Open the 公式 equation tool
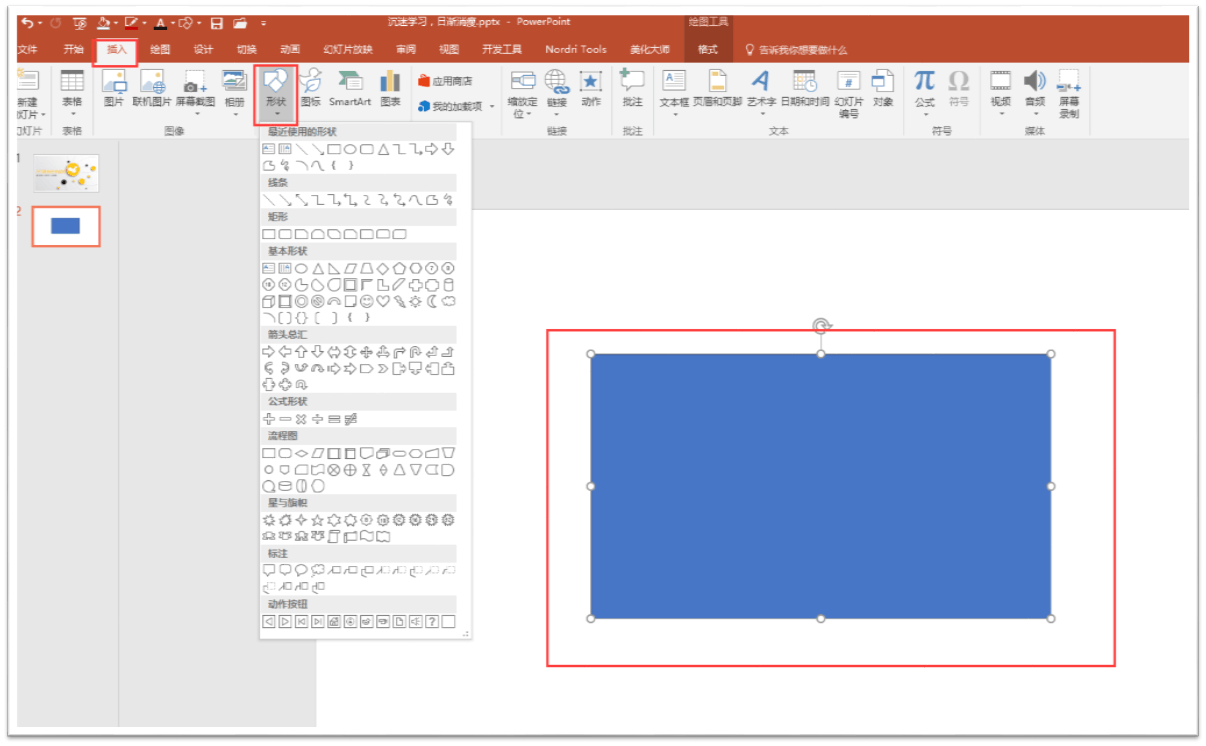1206x746 pixels. coord(925,92)
